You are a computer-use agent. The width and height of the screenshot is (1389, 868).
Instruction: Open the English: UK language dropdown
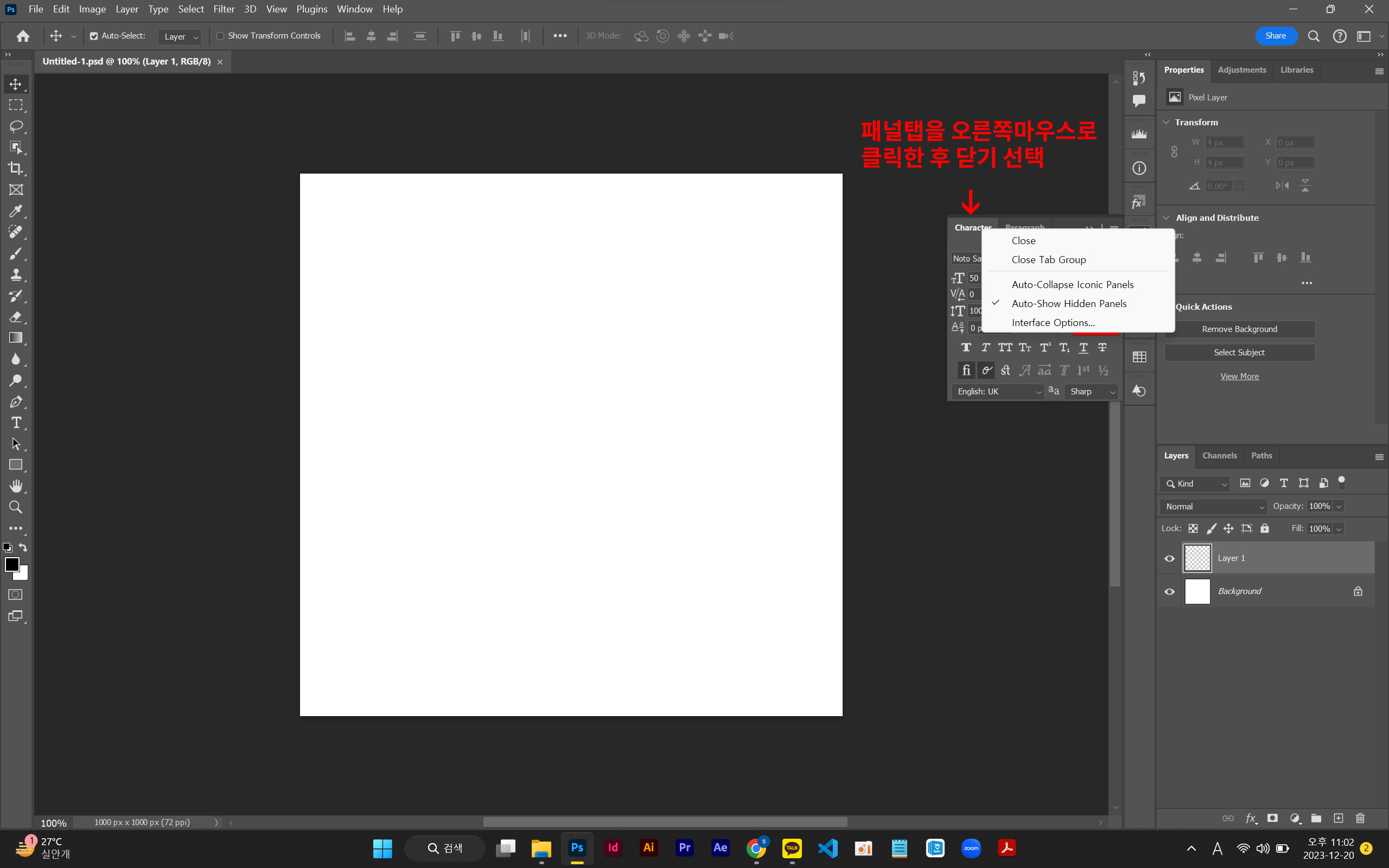998,392
